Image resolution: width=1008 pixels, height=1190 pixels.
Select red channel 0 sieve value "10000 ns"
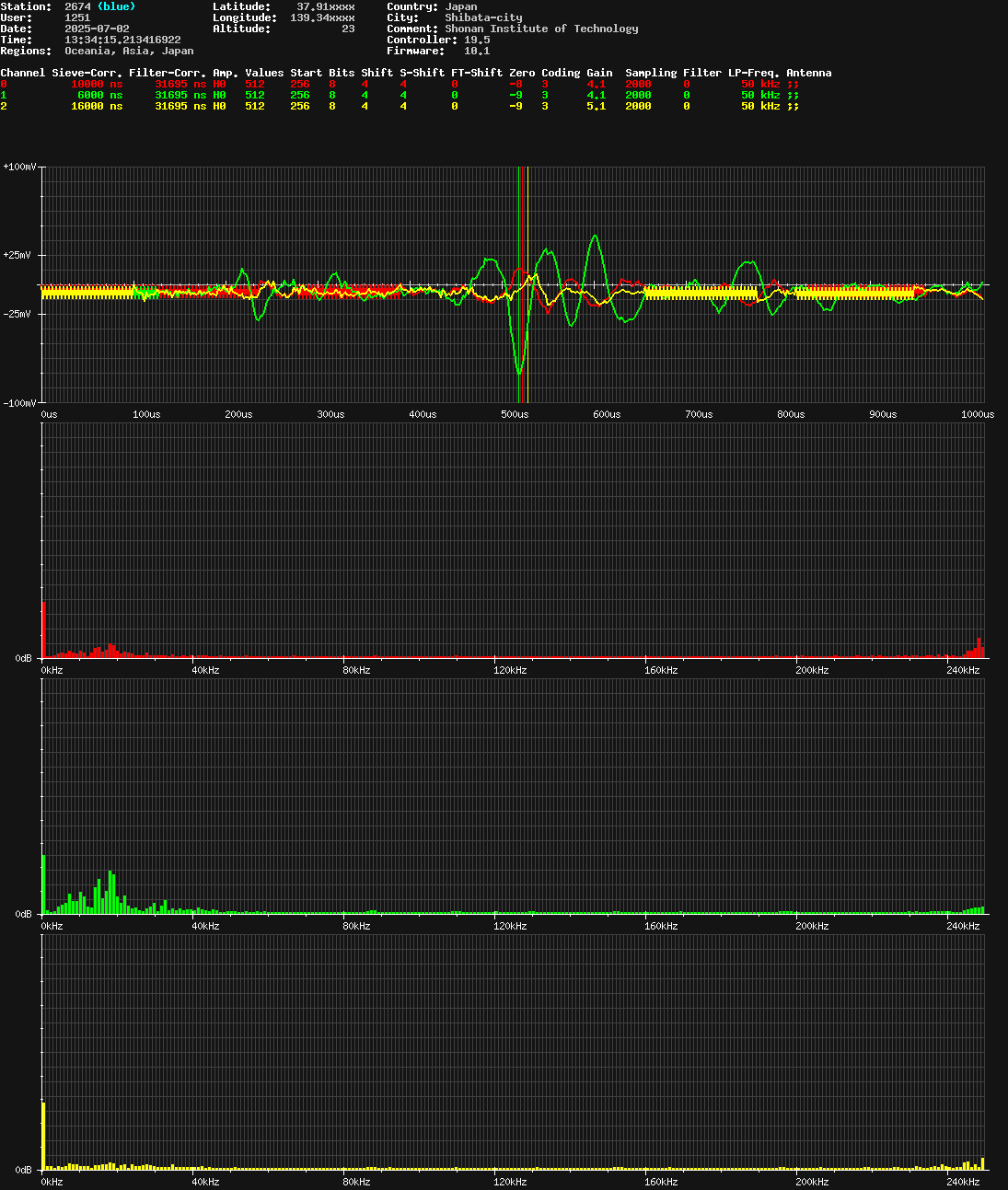[97, 84]
